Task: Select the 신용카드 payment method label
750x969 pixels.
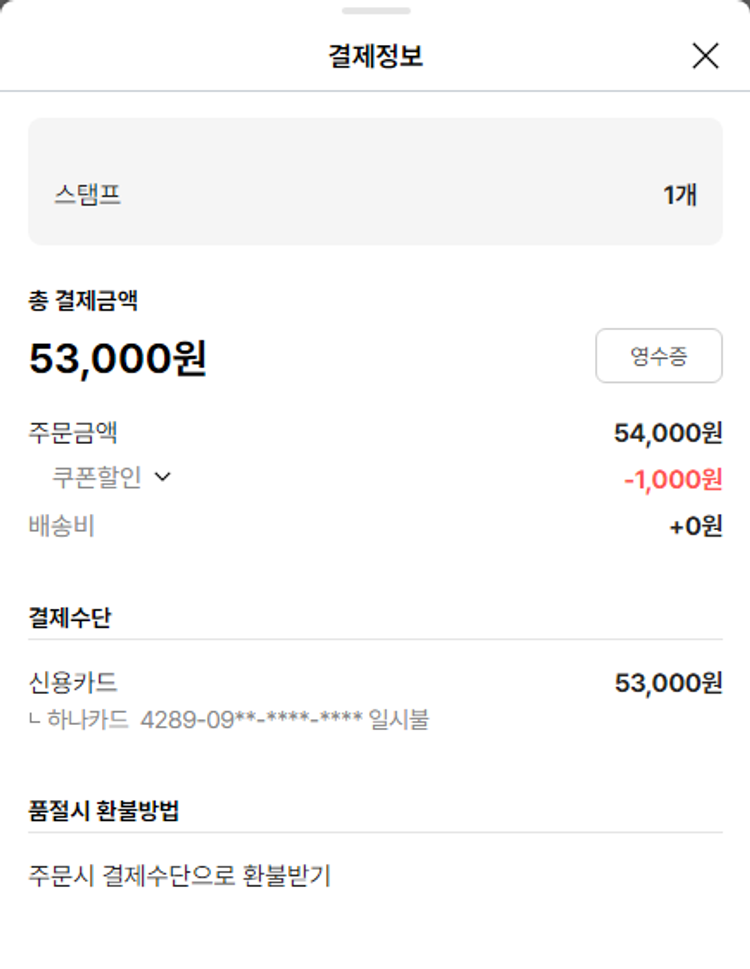Action: pos(73,683)
